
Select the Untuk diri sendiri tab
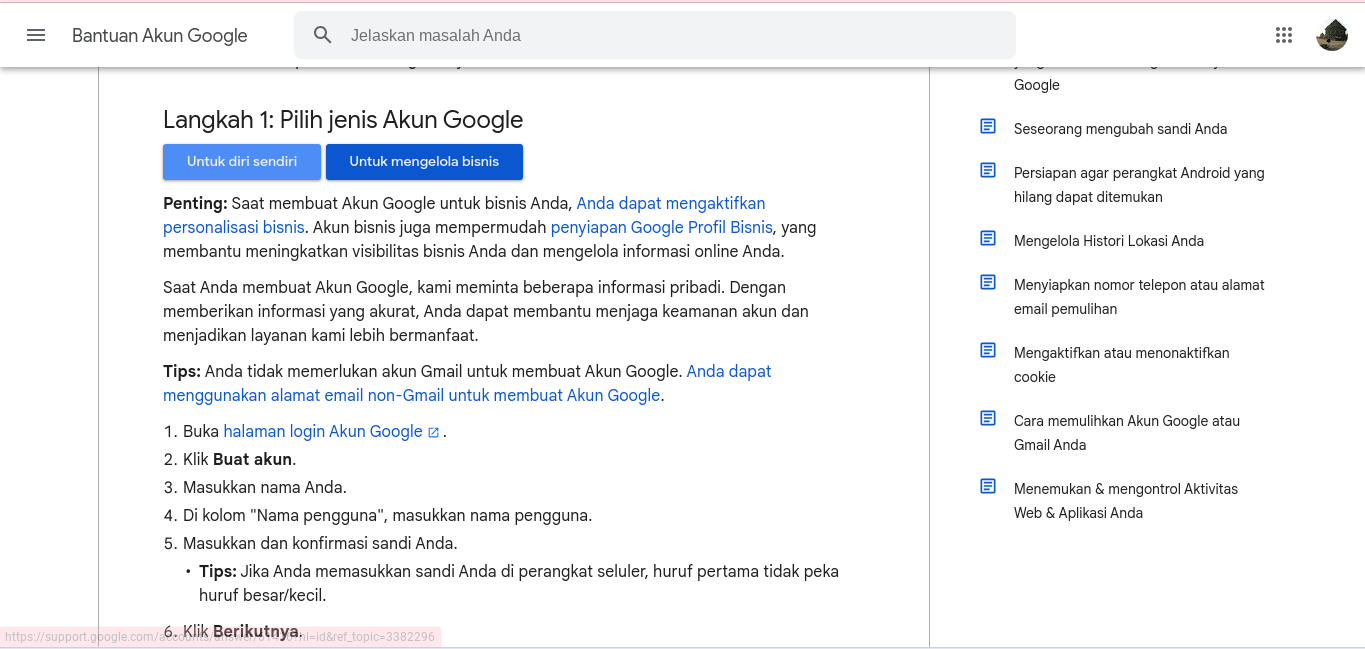pos(242,162)
